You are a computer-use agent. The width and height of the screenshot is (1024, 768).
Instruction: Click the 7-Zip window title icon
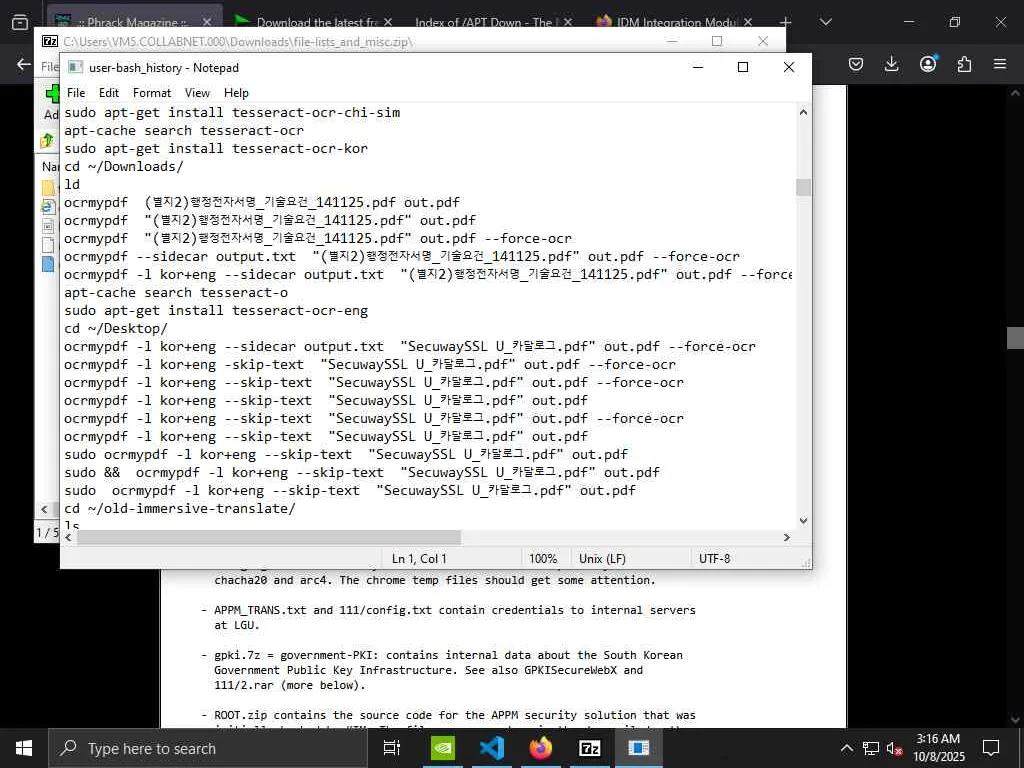pyautogui.click(x=50, y=41)
